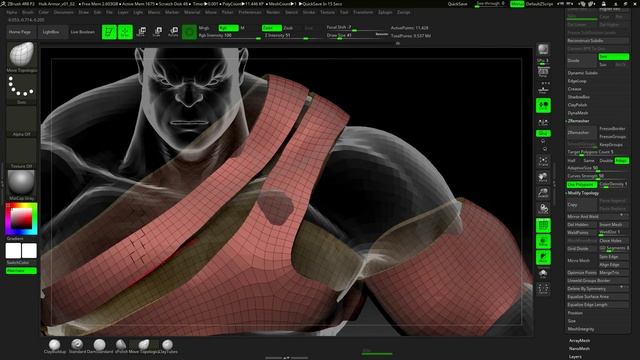
Task: Select the ClayBuildup brush on bottom shelf
Action: coord(54,346)
